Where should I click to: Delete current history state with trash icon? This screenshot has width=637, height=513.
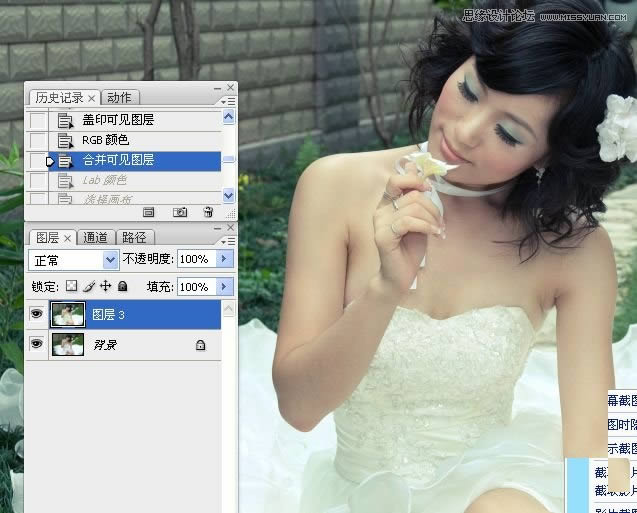click(208, 212)
